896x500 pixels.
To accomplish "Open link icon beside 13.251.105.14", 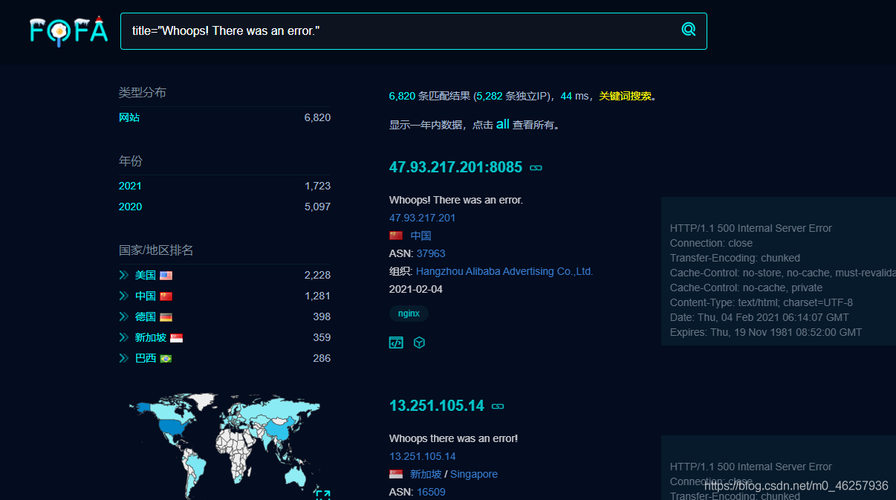I will (x=498, y=406).
